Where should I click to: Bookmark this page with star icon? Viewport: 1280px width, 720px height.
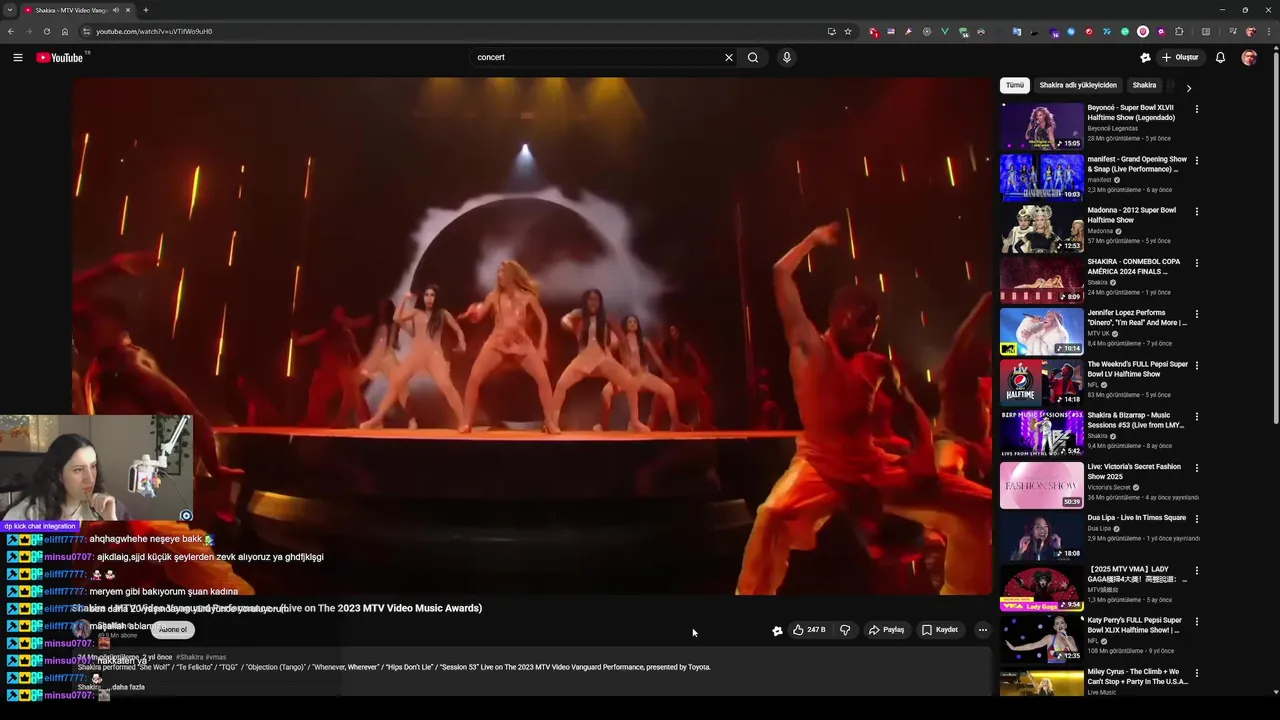click(x=848, y=31)
